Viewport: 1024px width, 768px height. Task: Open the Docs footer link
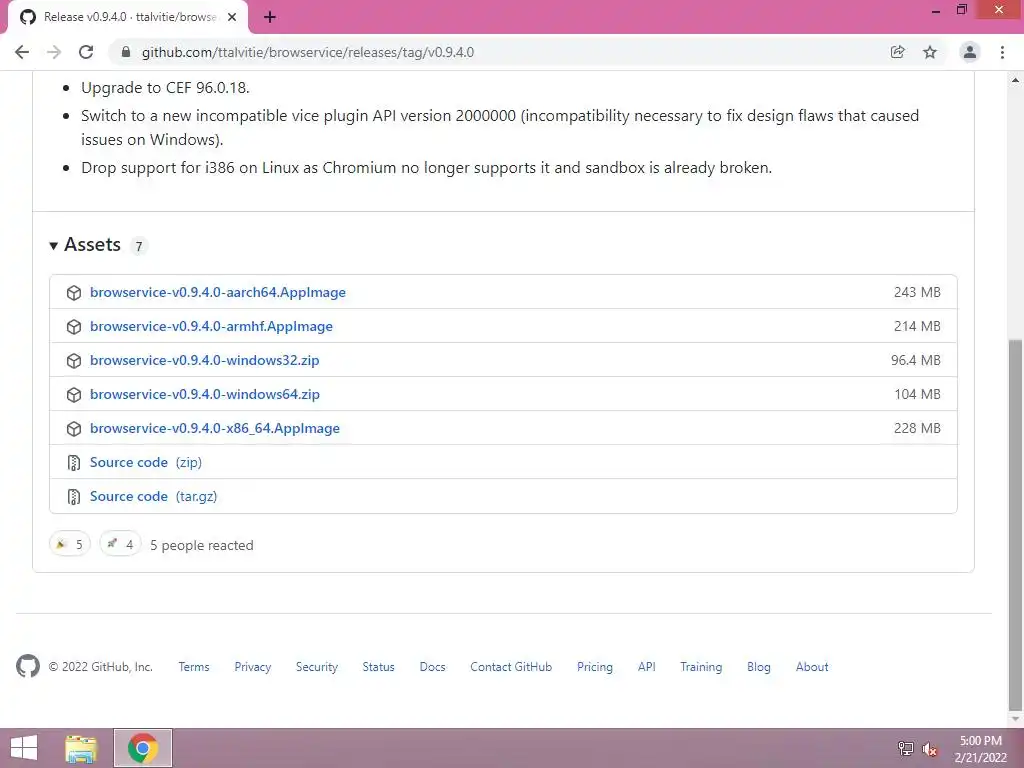click(x=432, y=667)
